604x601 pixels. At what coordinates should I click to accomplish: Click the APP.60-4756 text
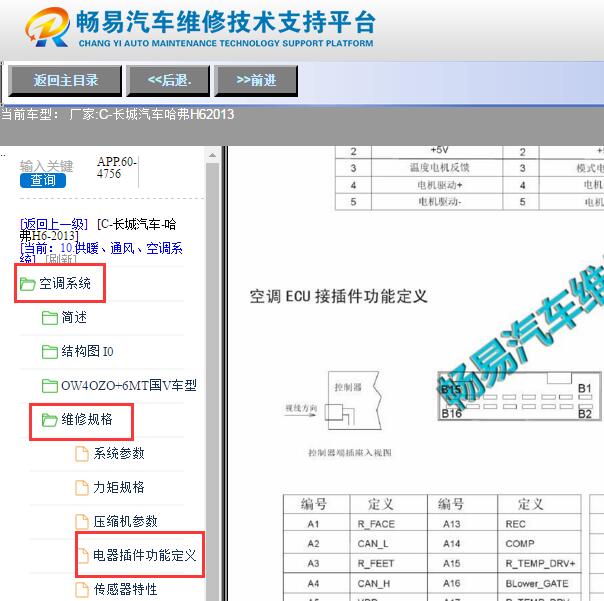(117, 168)
